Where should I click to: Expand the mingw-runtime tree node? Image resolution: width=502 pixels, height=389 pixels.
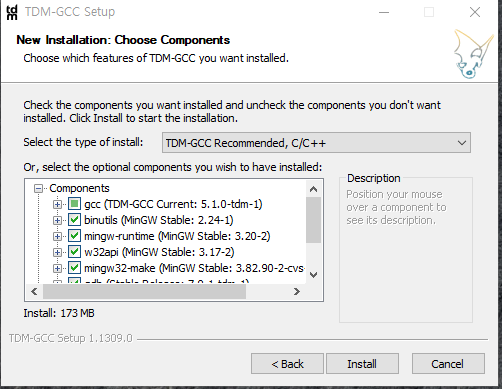57,236
